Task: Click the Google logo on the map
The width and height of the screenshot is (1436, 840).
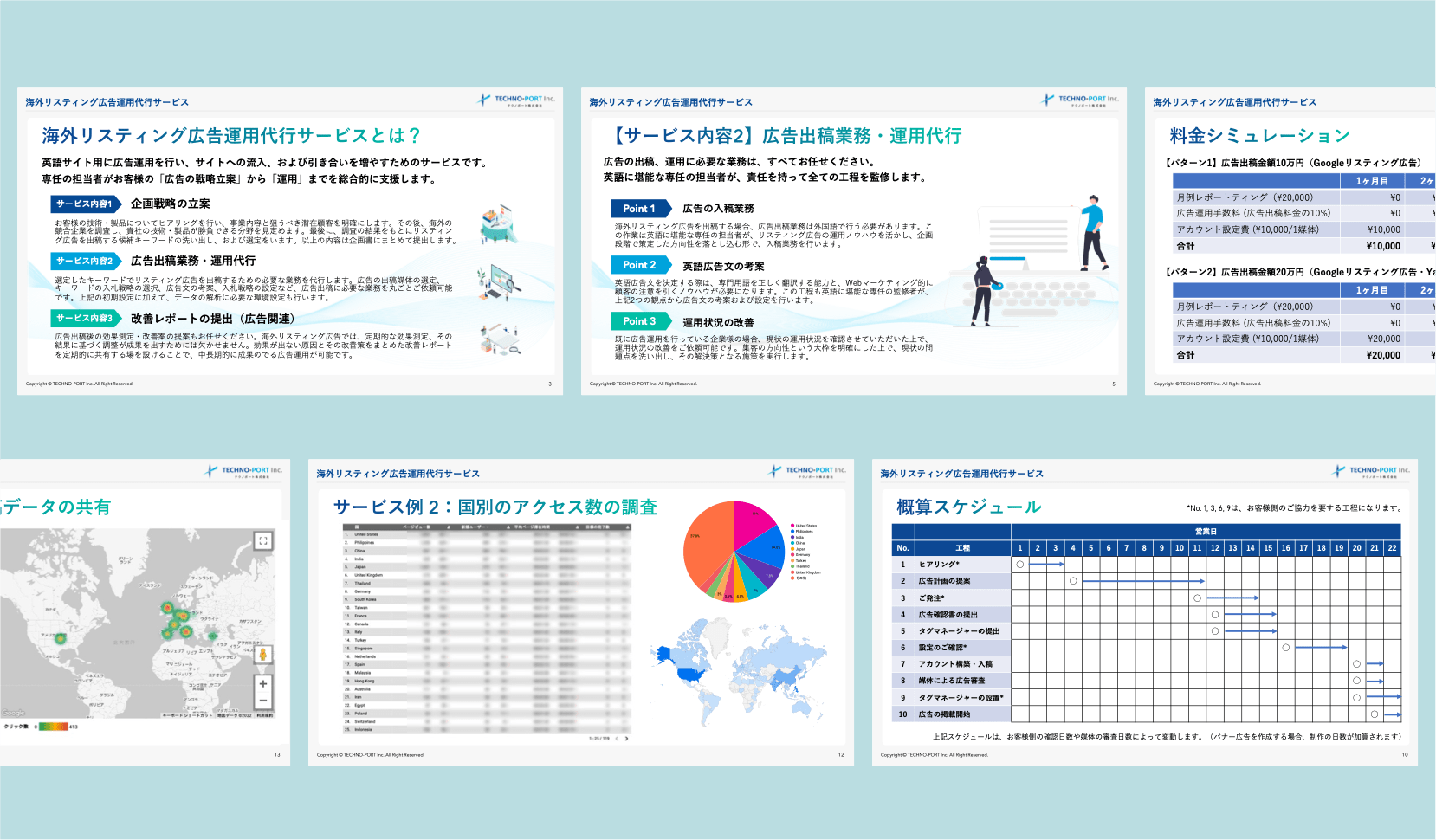Action: pos(13,714)
